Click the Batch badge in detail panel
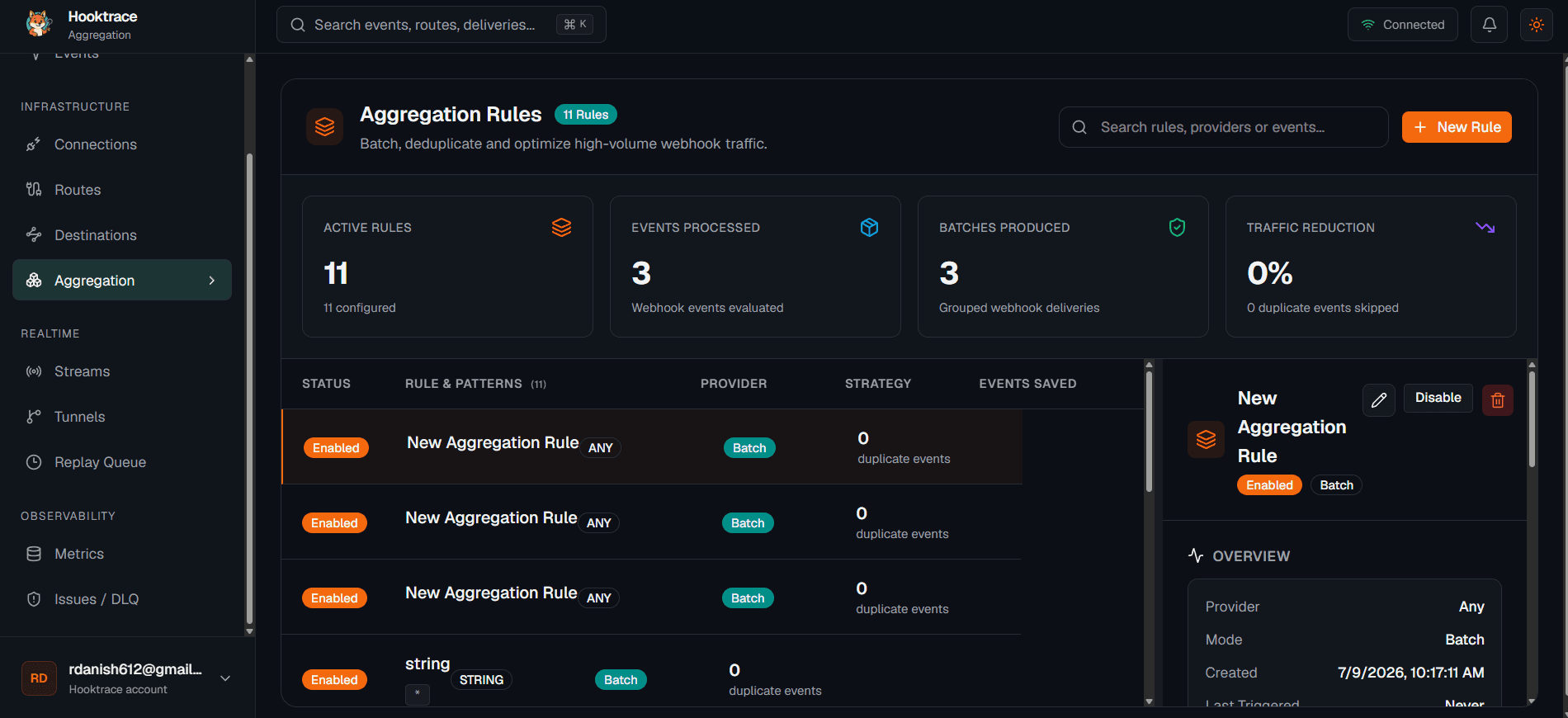1568x718 pixels. click(1336, 485)
